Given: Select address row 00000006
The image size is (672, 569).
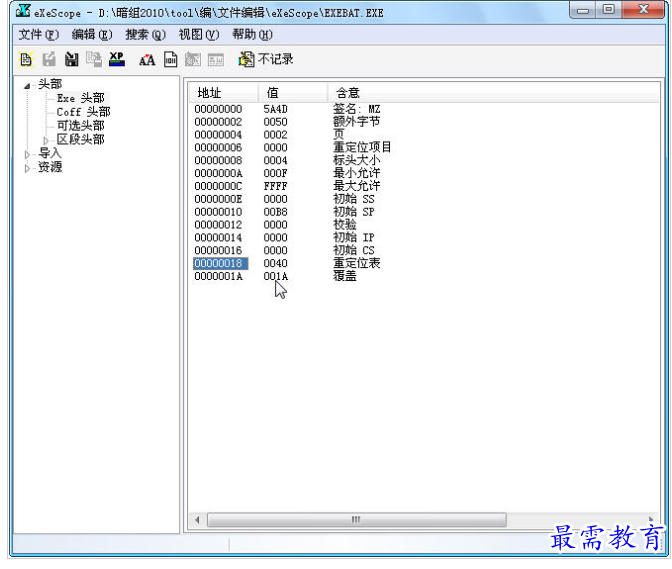Looking at the screenshot, I should [x=218, y=148].
